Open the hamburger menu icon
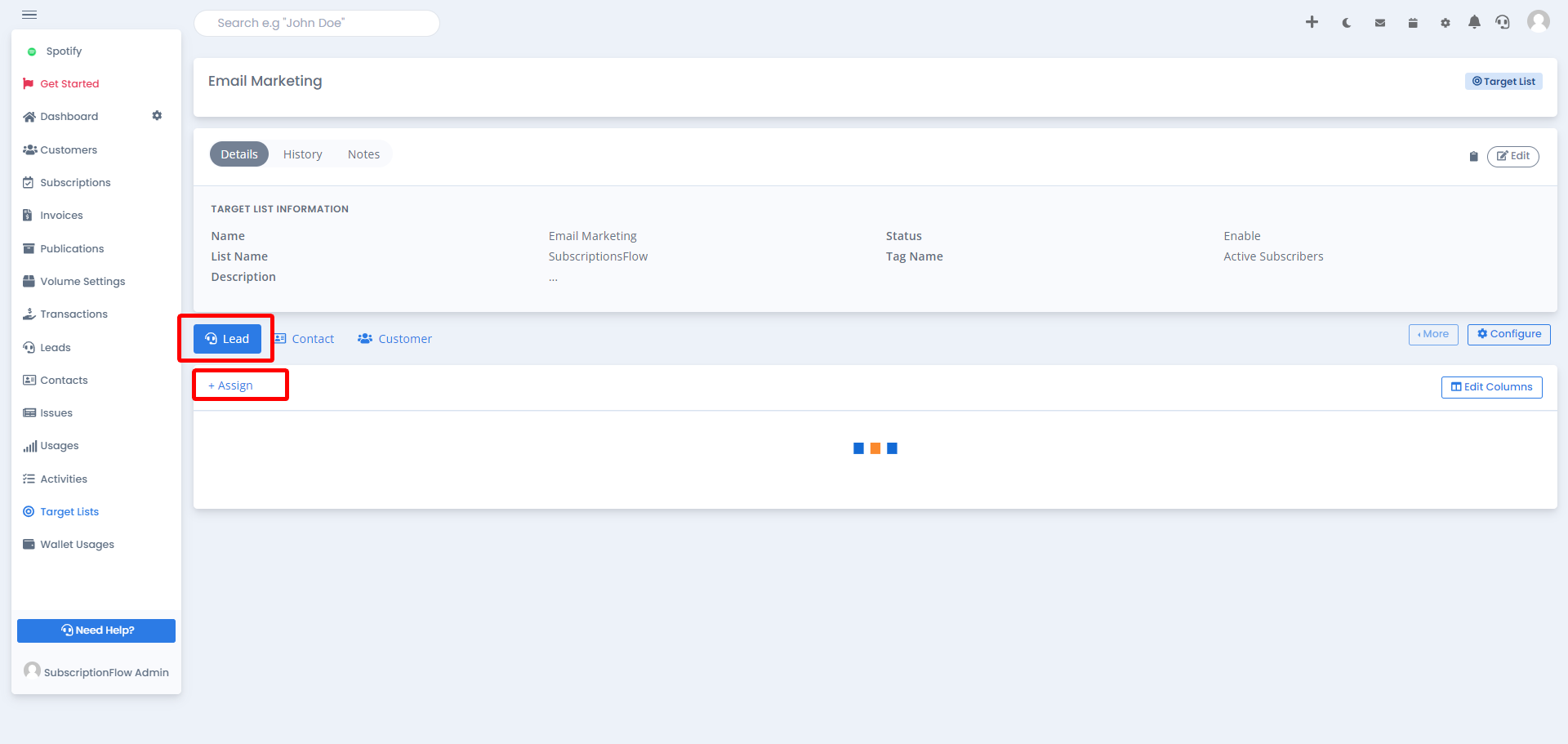Image resolution: width=1568 pixels, height=744 pixels. click(29, 15)
